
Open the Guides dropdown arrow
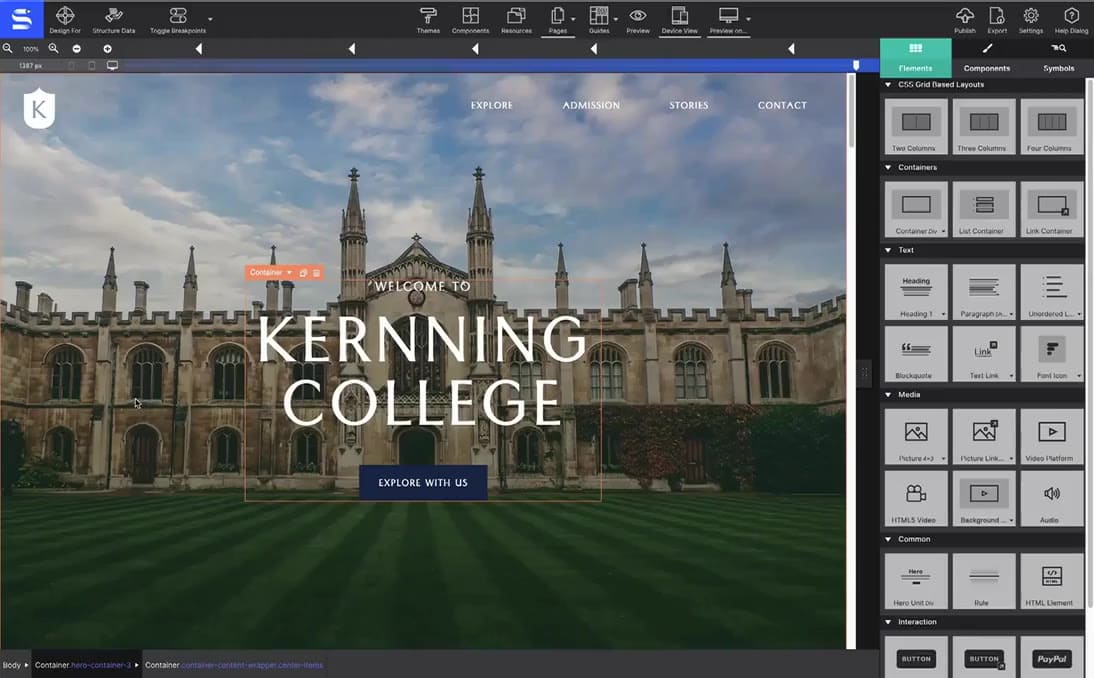click(615, 19)
